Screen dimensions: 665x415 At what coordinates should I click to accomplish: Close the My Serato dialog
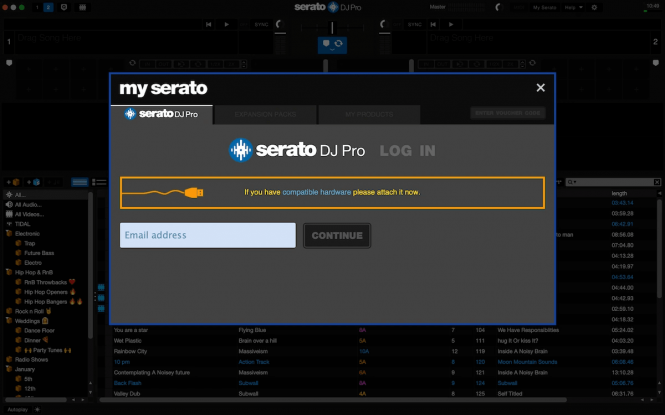(x=540, y=88)
